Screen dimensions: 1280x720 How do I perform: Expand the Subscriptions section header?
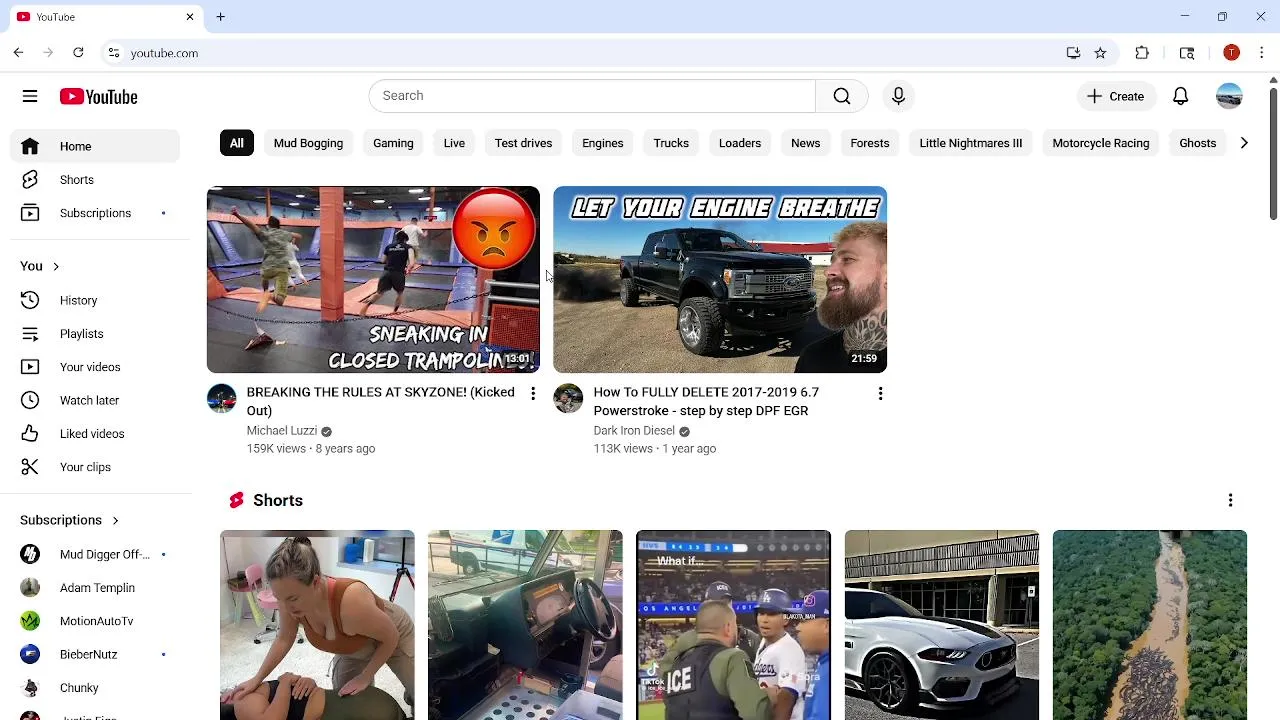[69, 520]
